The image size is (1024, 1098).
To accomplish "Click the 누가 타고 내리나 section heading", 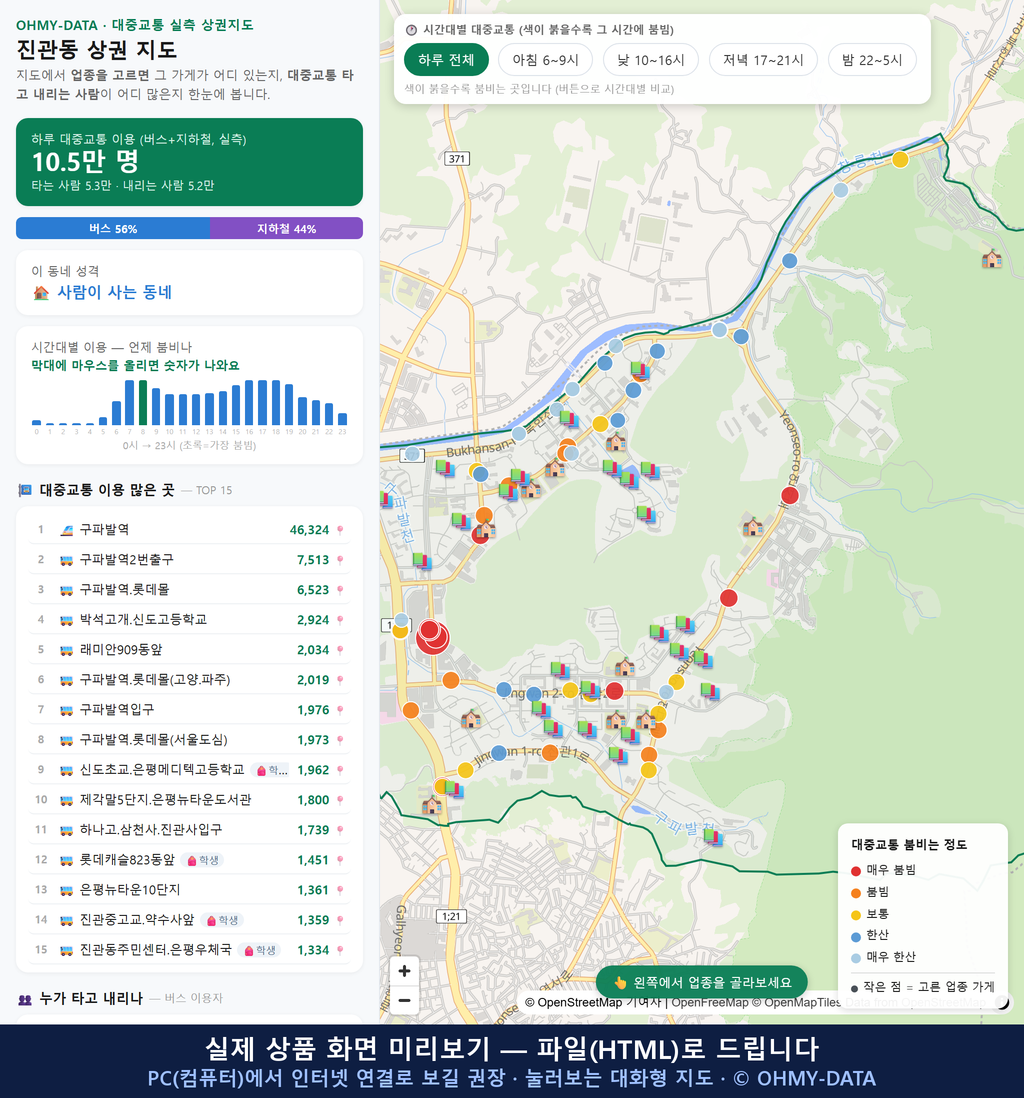I will pos(91,999).
